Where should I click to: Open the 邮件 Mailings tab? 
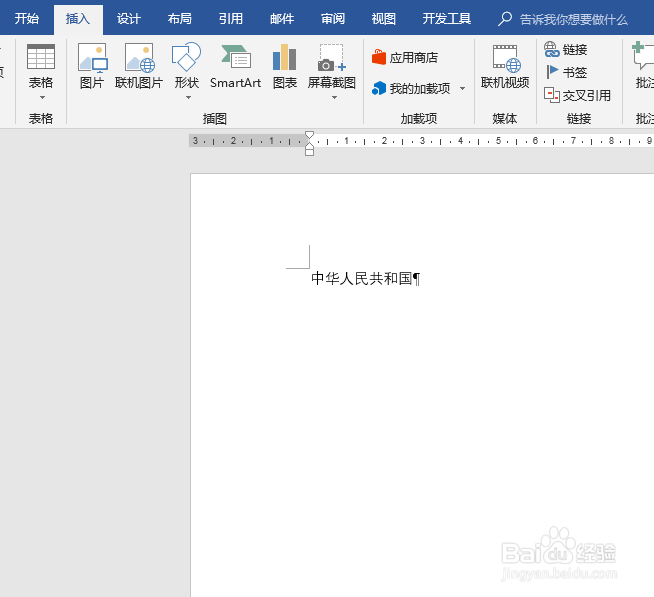(x=282, y=19)
